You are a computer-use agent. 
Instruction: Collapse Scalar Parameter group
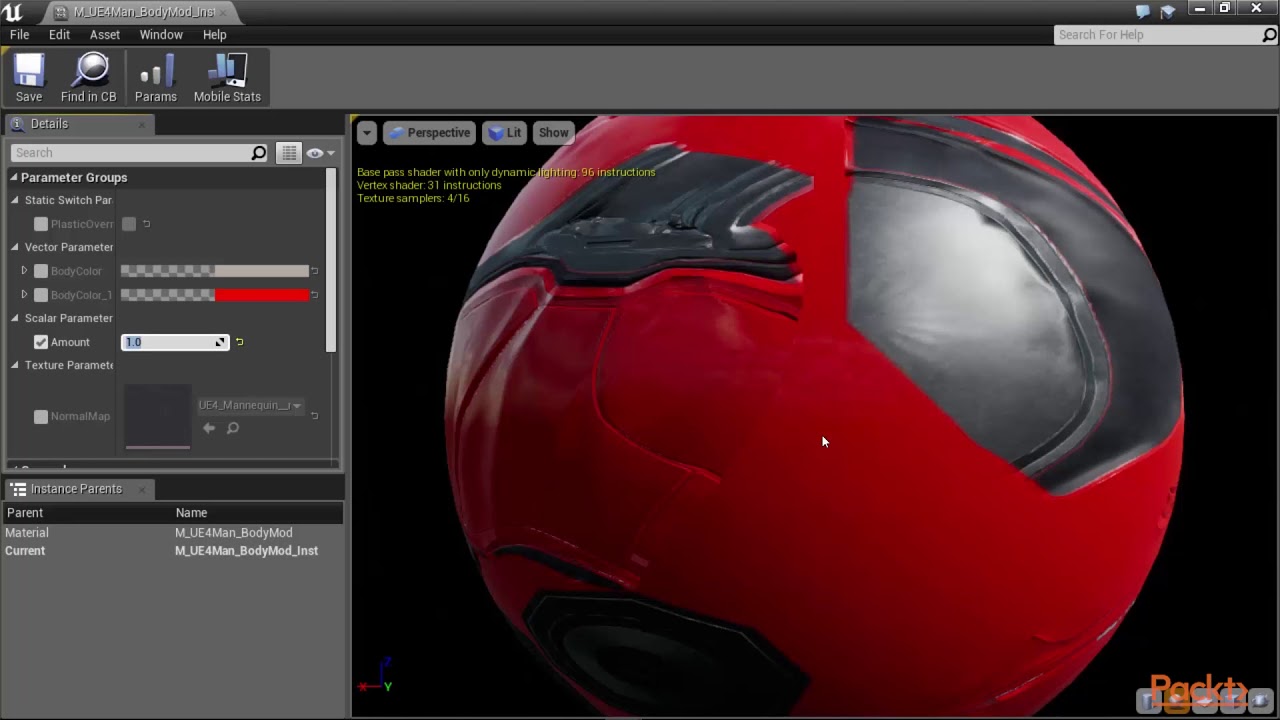point(15,318)
